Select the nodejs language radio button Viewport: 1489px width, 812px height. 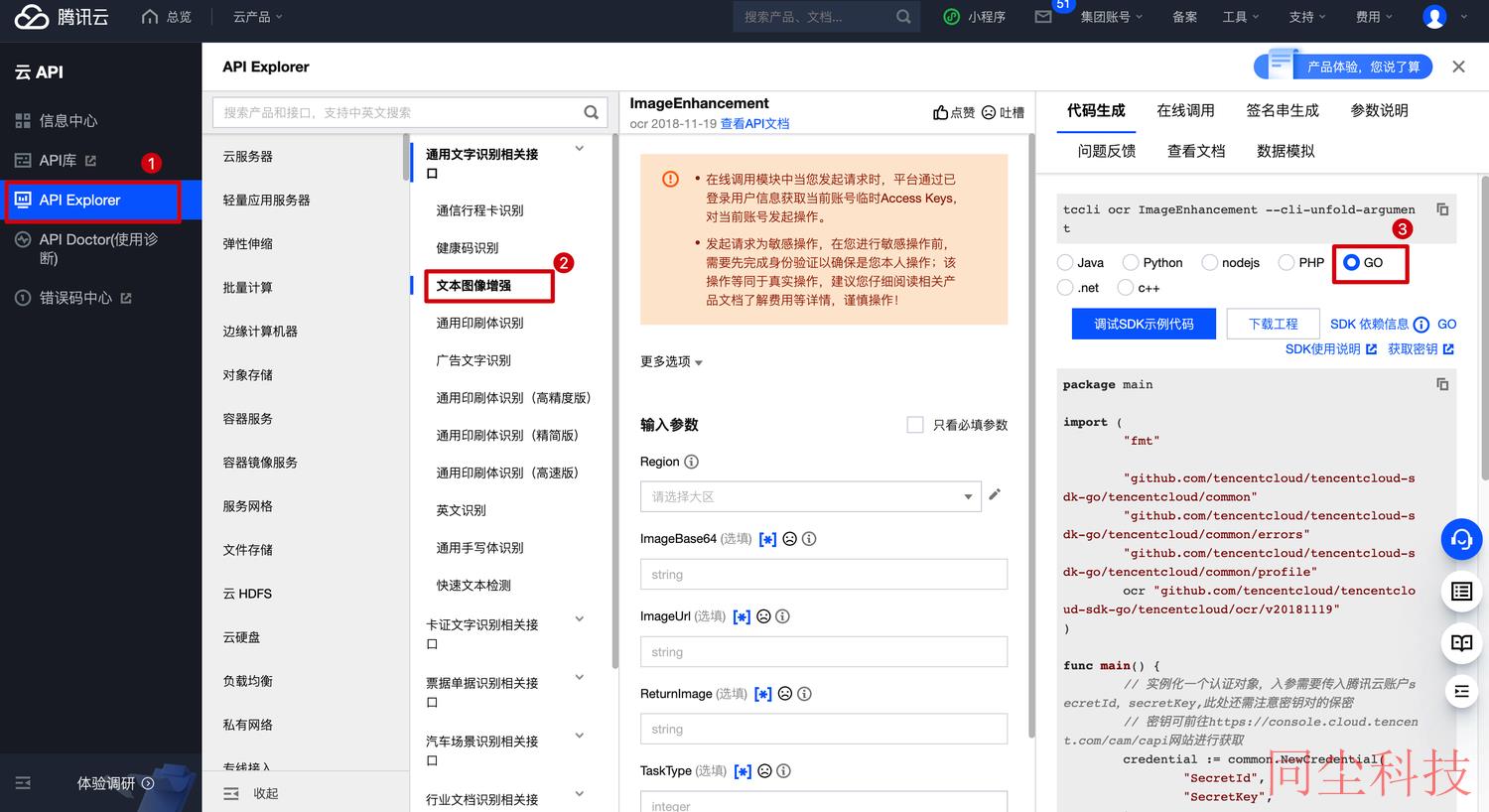tap(1209, 262)
